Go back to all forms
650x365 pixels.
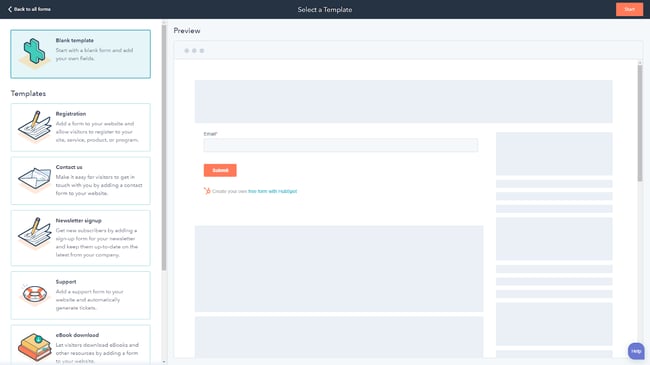pyautogui.click(x=29, y=9)
